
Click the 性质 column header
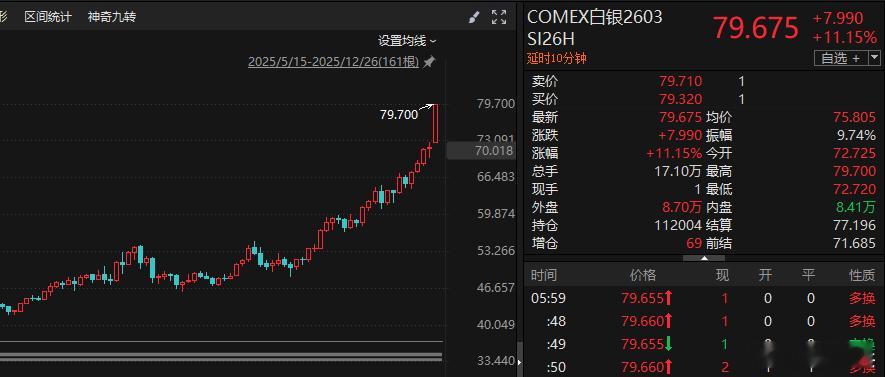point(862,275)
